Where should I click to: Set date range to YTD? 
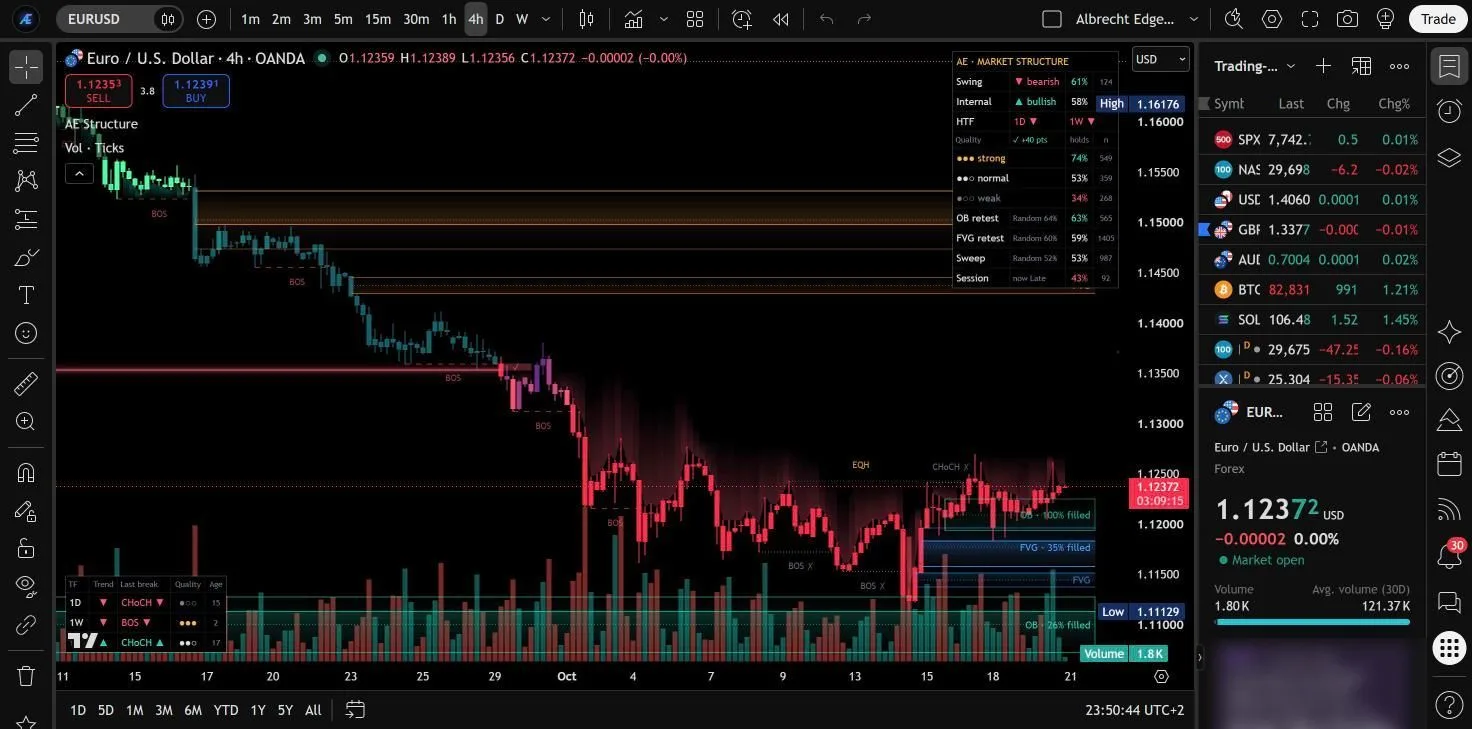point(226,710)
